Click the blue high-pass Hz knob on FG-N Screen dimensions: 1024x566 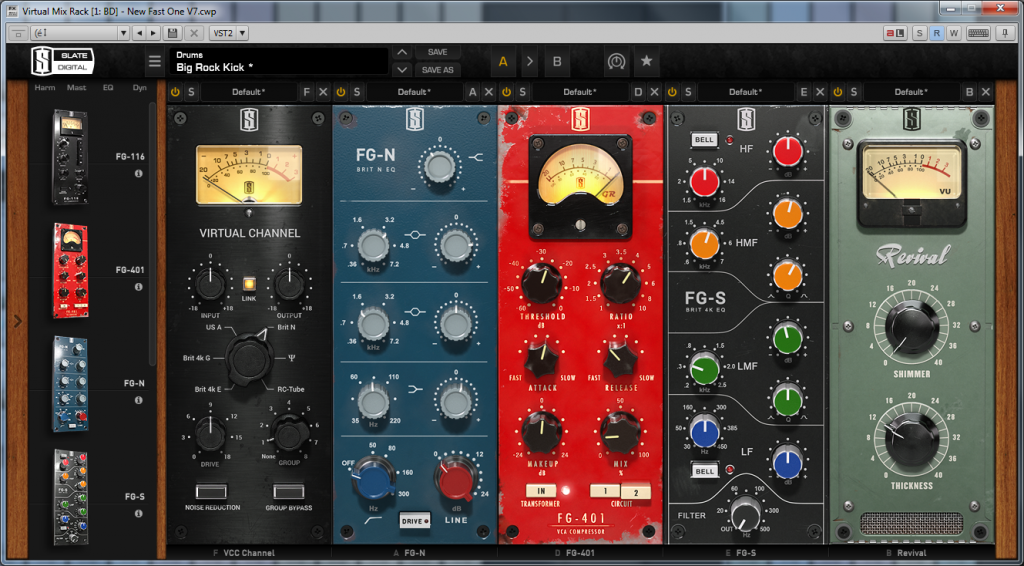click(375, 482)
